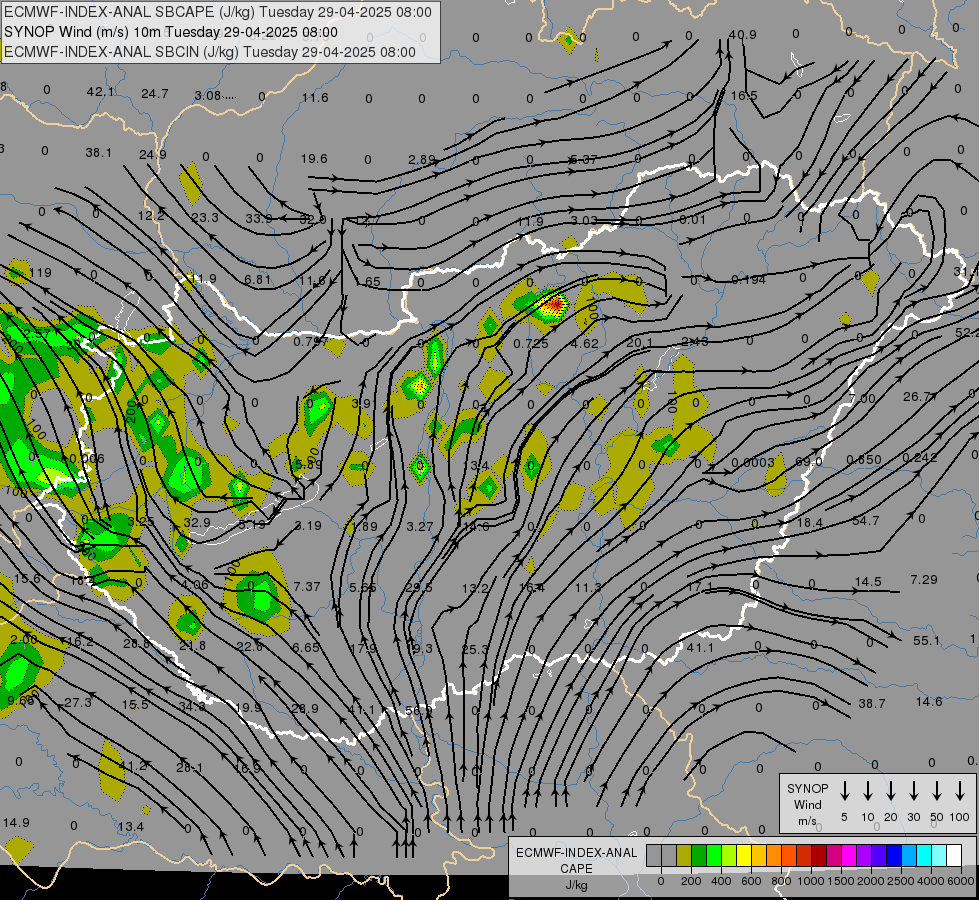The width and height of the screenshot is (979, 900).
Task: Click the map value 55.1
Action: click(x=926, y=641)
